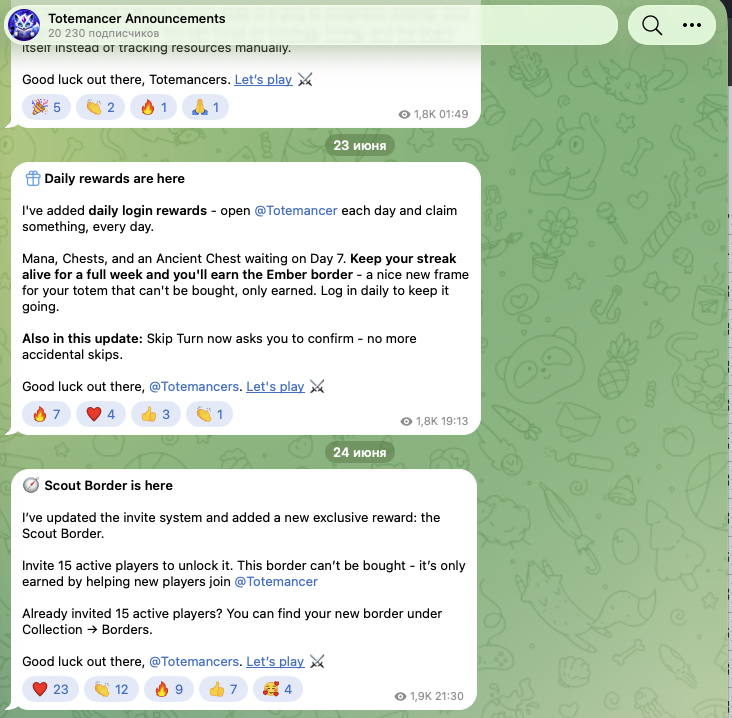Select the compass icon beside Scout Border title
Screen dimensions: 732x718
(x=31, y=486)
